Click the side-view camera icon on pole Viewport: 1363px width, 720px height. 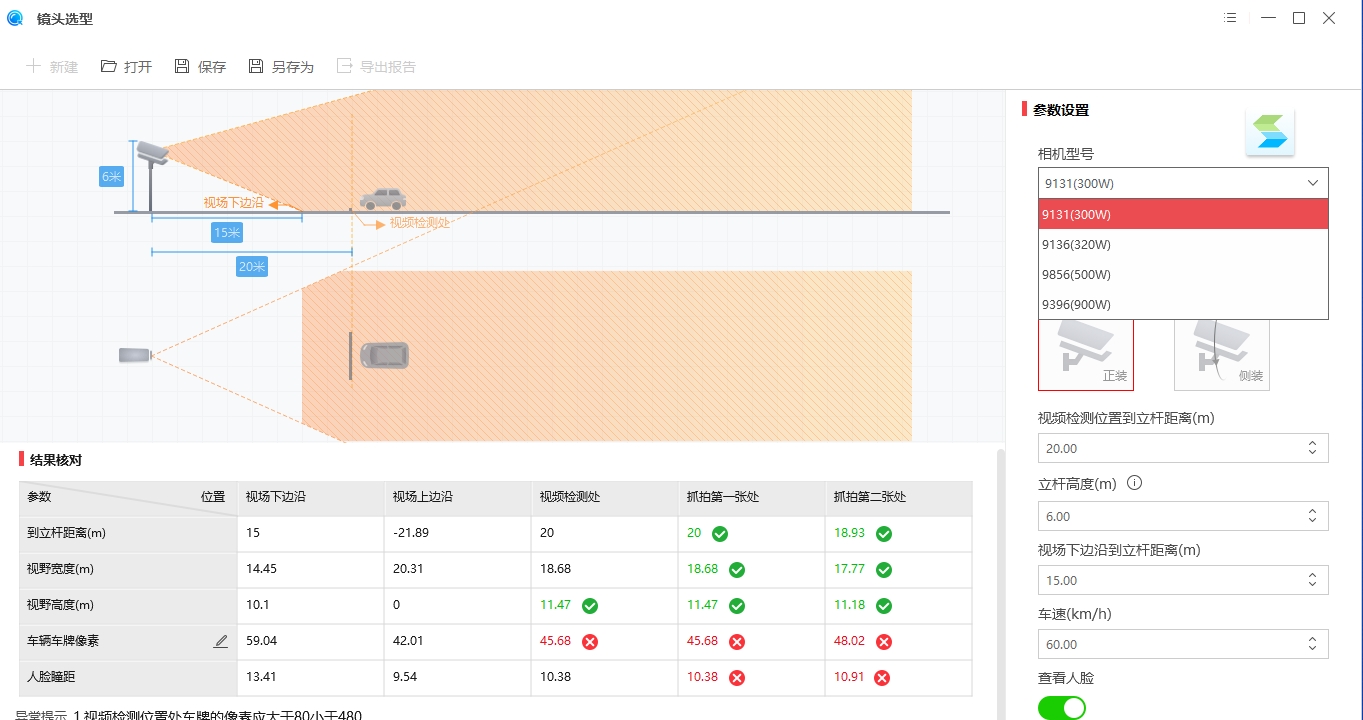151,152
